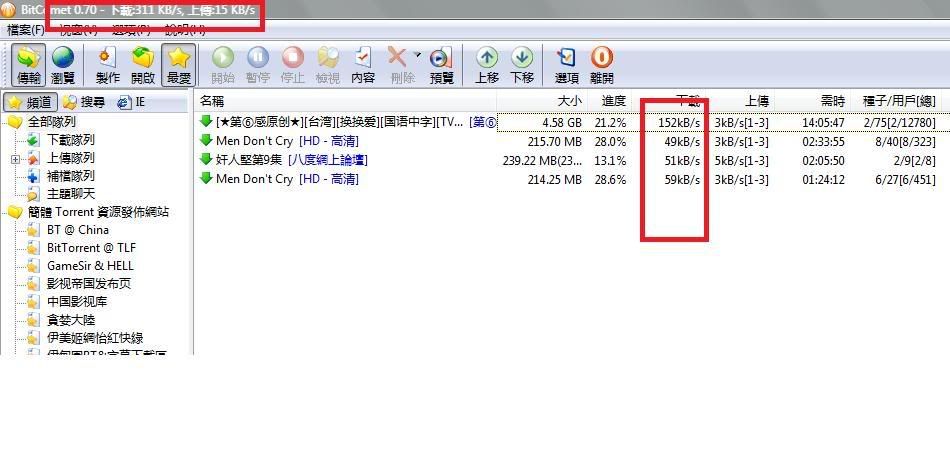Click the 開啟 (Open torrent) folder icon
This screenshot has width=950, height=460.
click(x=143, y=64)
